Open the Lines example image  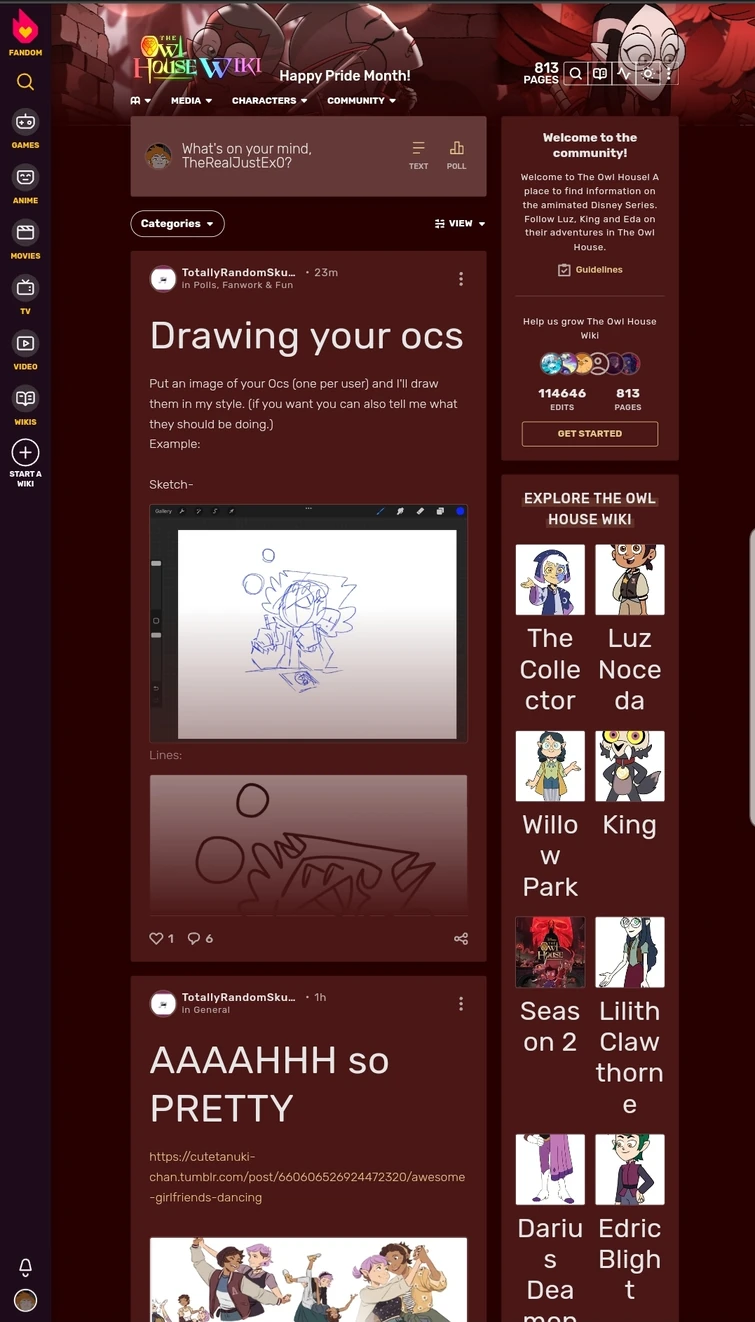308,845
